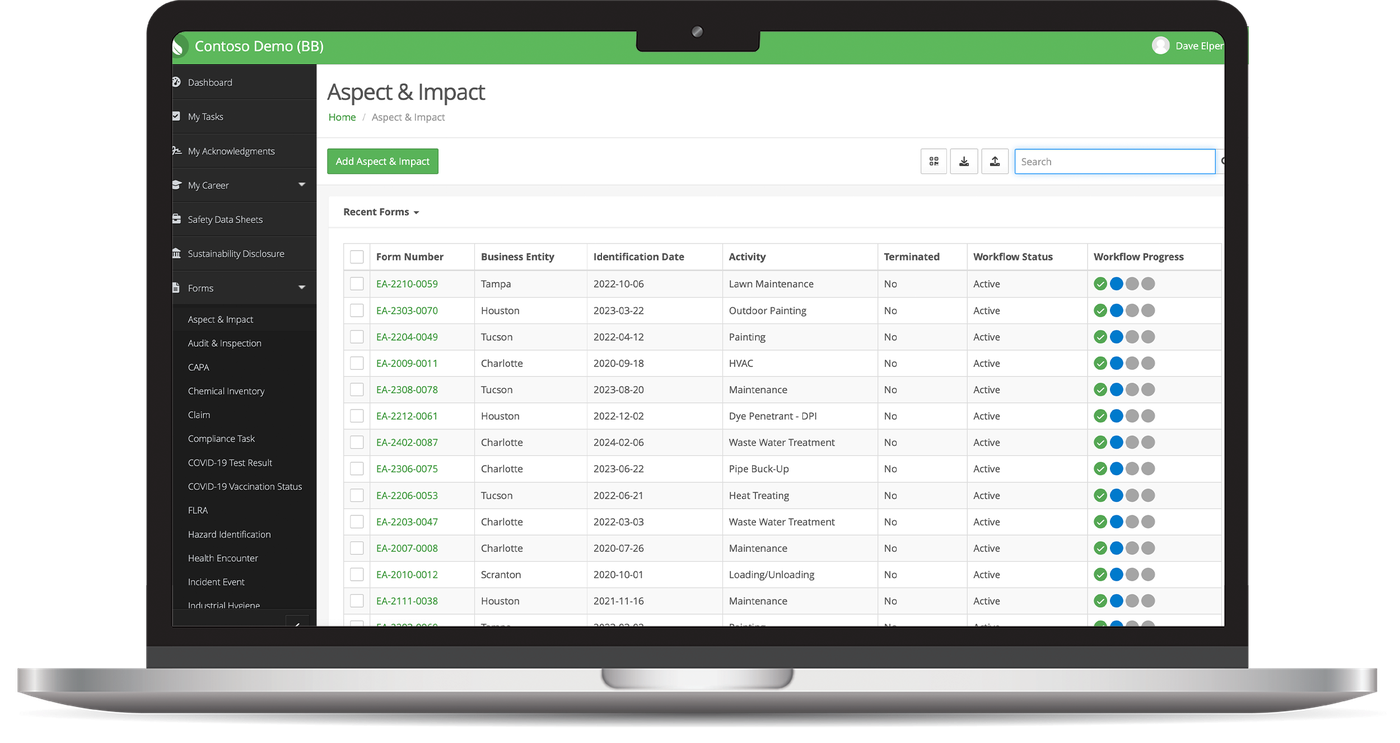Click Add Aspect & Impact button
Screen dimensions: 1400x743
click(x=383, y=161)
